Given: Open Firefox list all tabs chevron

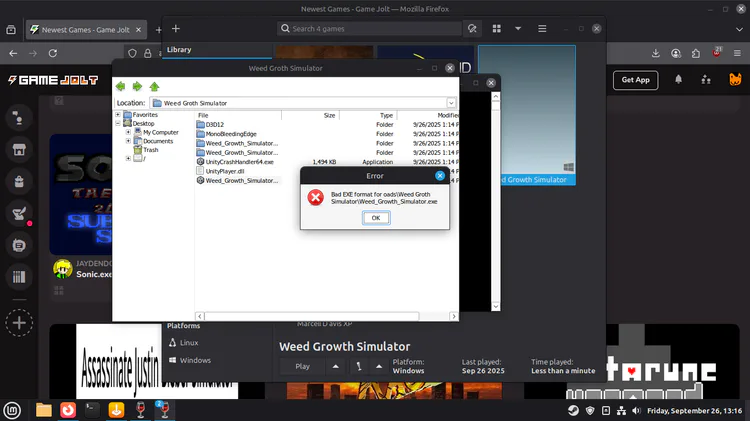Looking at the screenshot, I should 739,30.
